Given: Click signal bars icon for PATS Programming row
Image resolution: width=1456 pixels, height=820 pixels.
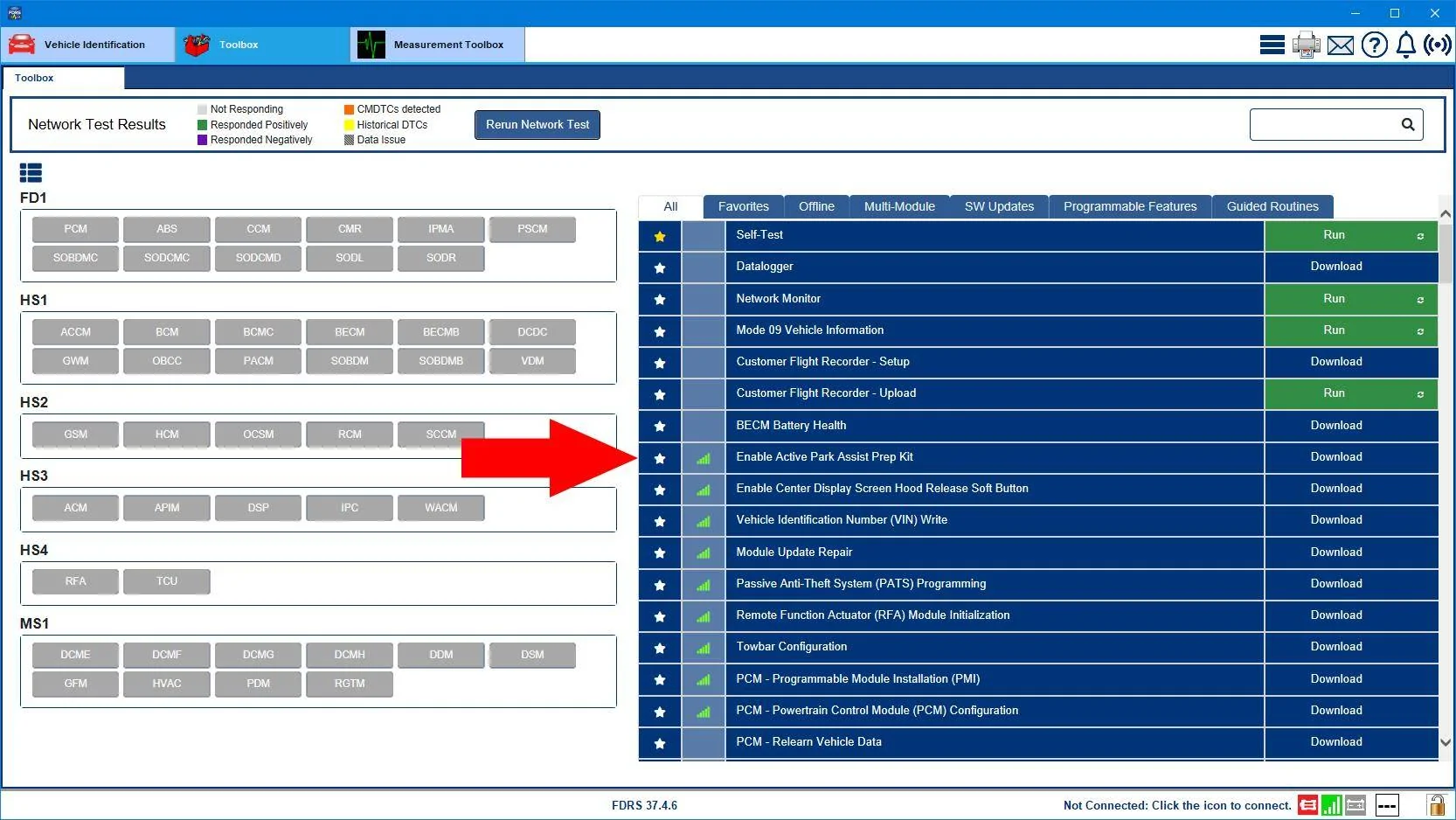Looking at the screenshot, I should [x=704, y=585].
